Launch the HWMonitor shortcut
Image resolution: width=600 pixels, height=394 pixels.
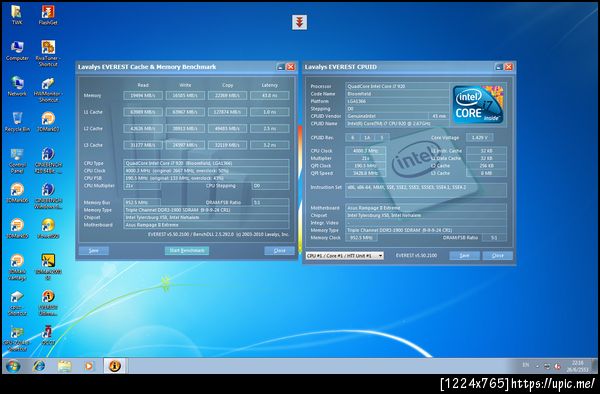(48, 90)
